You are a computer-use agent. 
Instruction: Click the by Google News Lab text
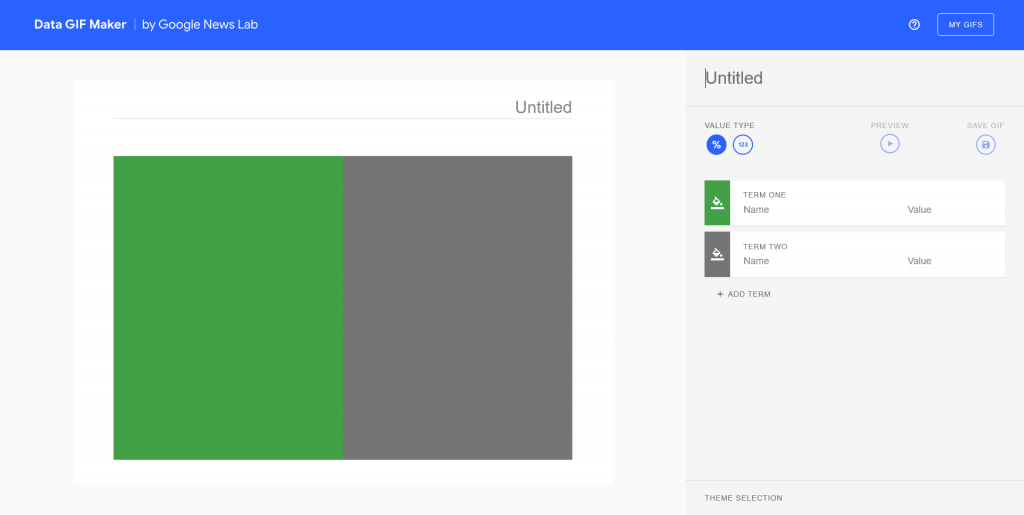pos(199,24)
